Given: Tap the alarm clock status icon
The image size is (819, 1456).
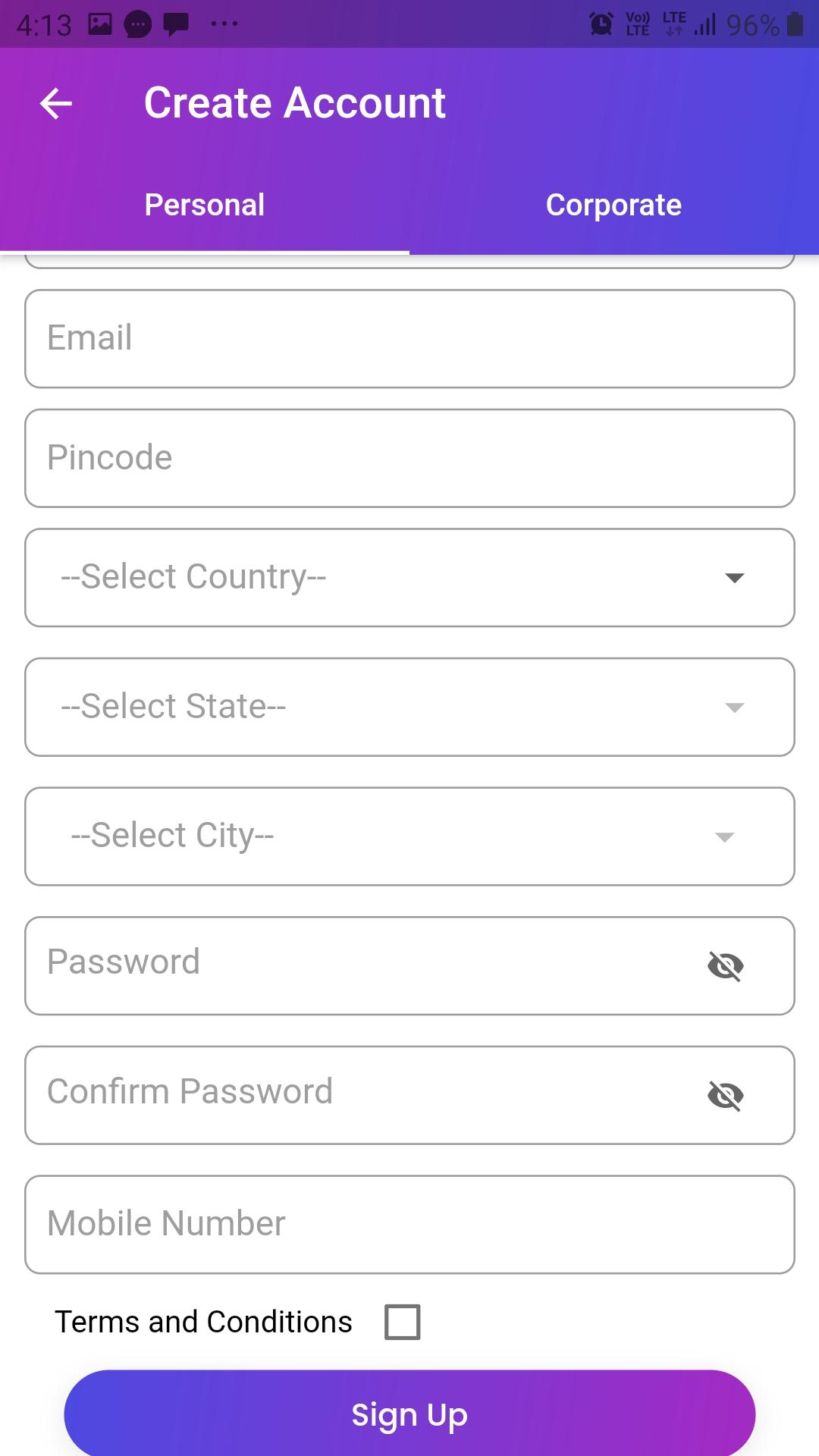Looking at the screenshot, I should (601, 24).
